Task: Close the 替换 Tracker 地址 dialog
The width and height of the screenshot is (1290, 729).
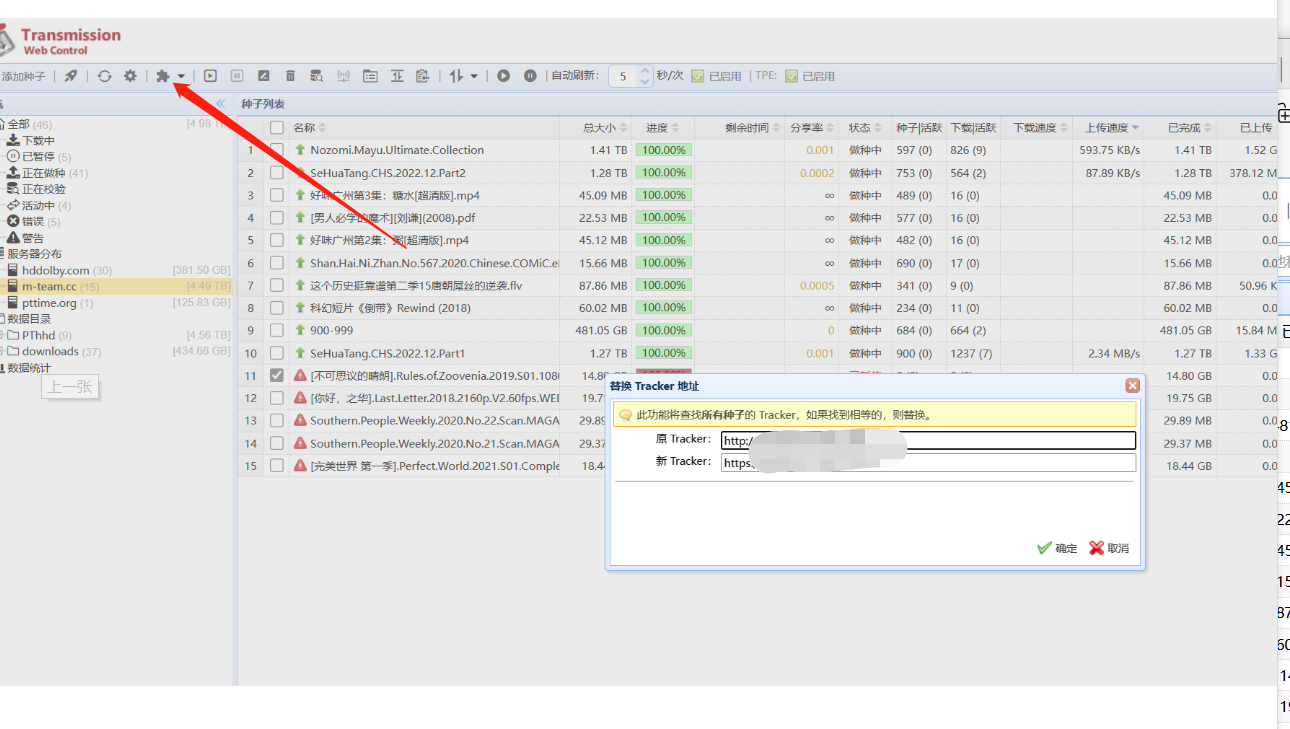Action: click(x=1132, y=385)
